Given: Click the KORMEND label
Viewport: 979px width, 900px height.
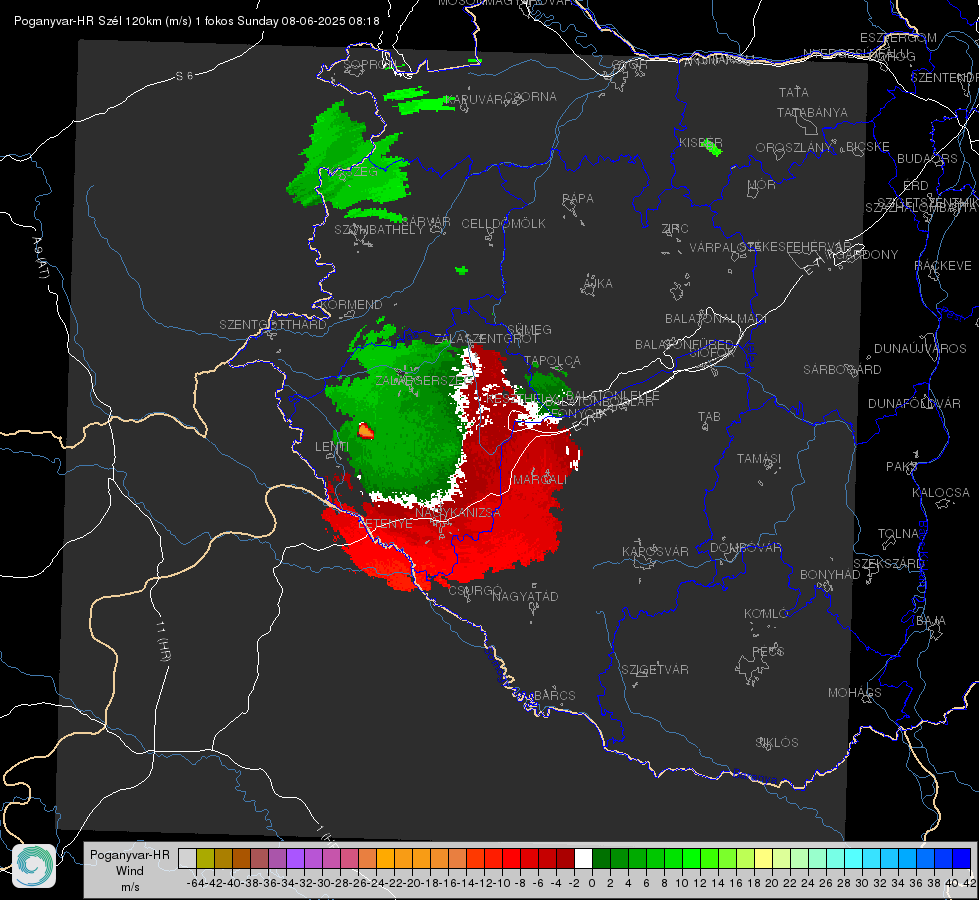Looking at the screenshot, I should tap(351, 305).
